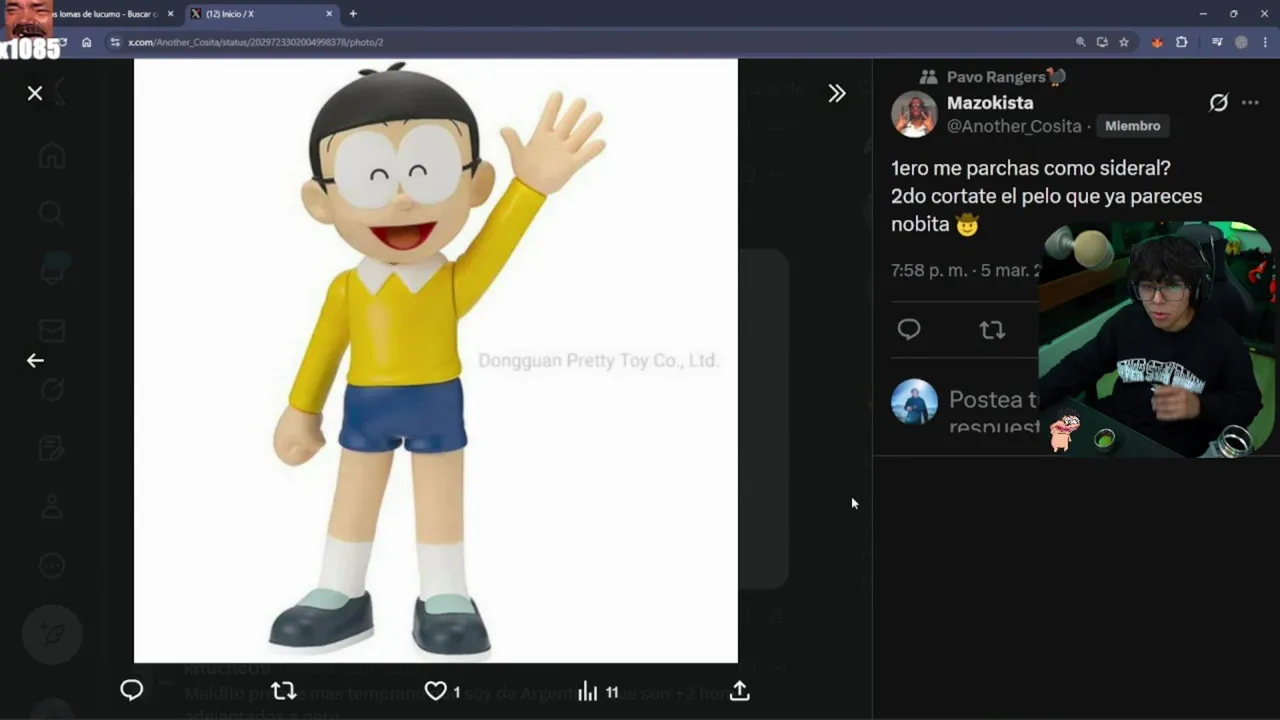Open the Pavo Rangers community link
This screenshot has height=720, width=1280.
(x=1005, y=77)
